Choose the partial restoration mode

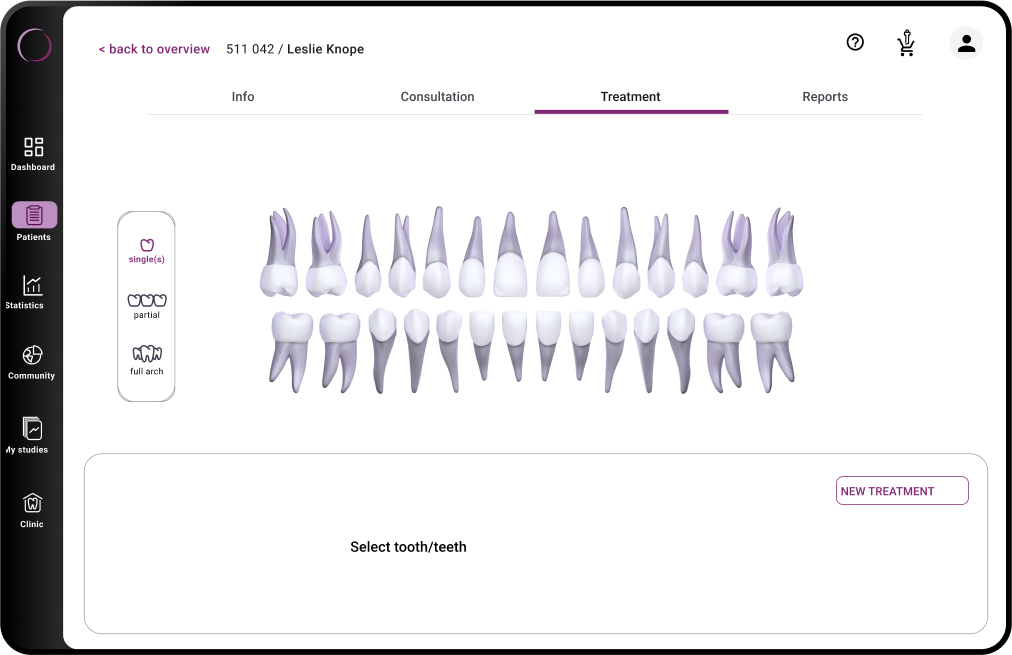pos(147,306)
